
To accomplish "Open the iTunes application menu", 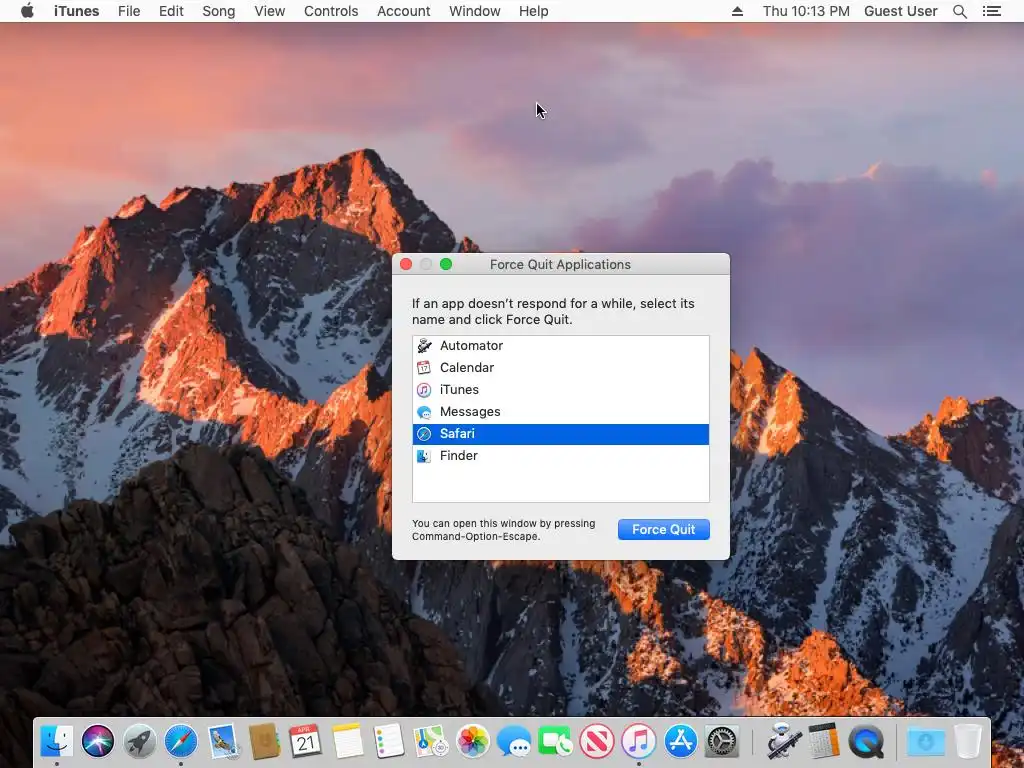I will (76, 11).
